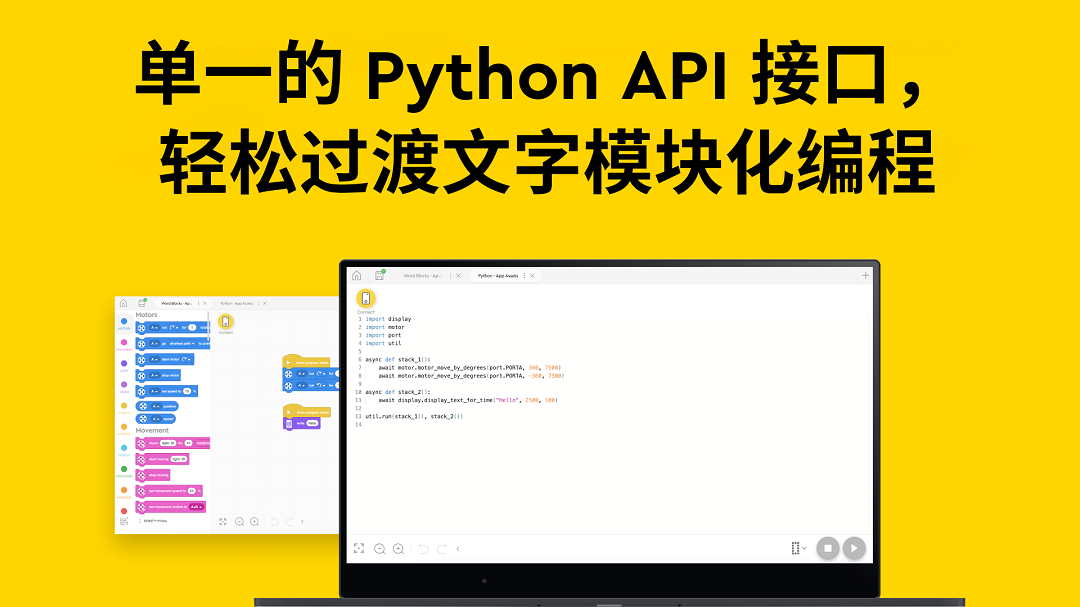Undo last change in Python editor
This screenshot has width=1080, height=607.
tap(423, 548)
